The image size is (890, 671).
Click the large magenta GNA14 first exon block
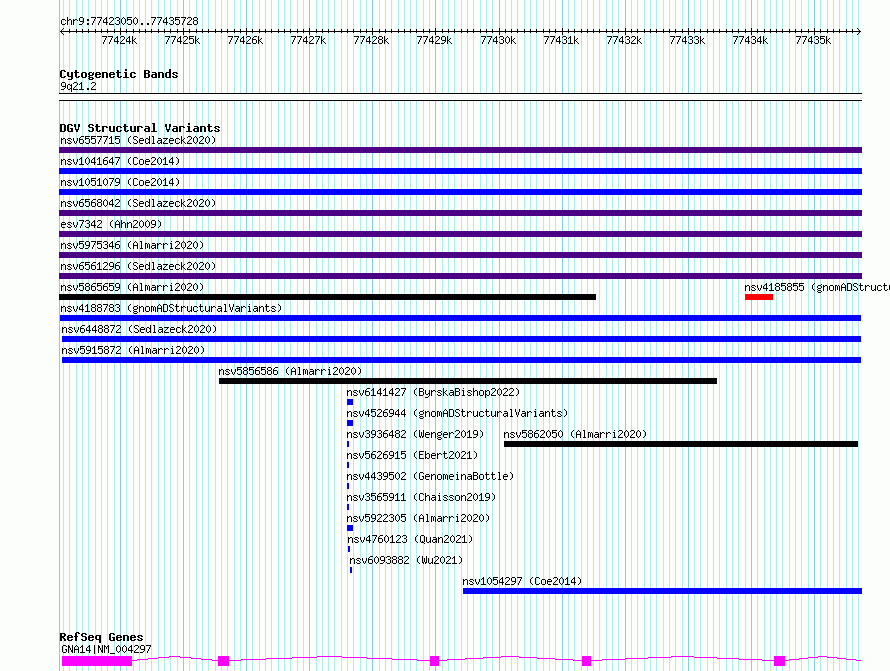pyautogui.click(x=96, y=661)
